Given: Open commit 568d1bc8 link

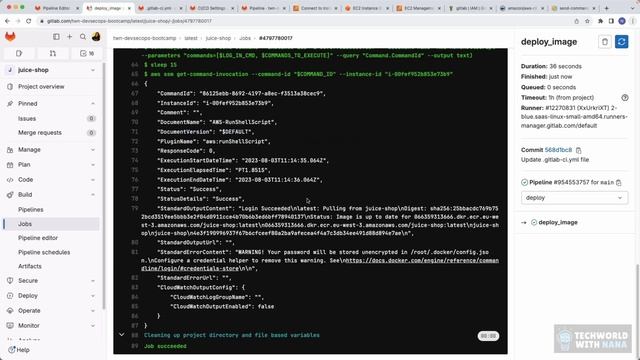Looking at the screenshot, I should point(558,150).
